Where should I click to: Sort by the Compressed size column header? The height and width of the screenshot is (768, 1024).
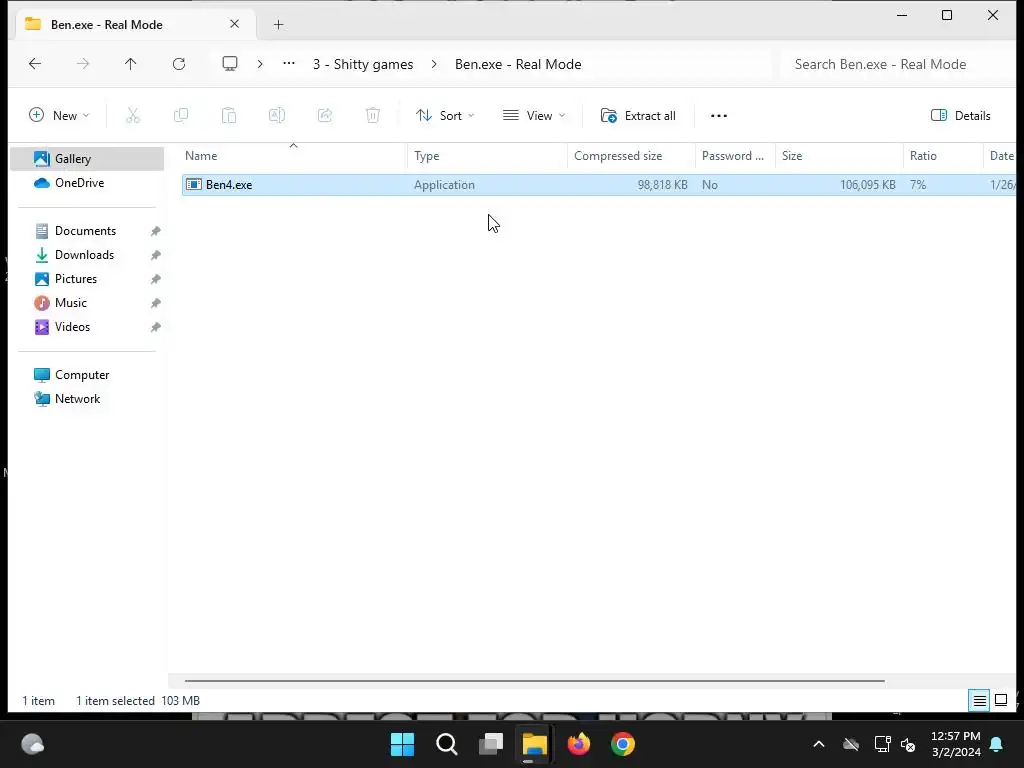632,156
